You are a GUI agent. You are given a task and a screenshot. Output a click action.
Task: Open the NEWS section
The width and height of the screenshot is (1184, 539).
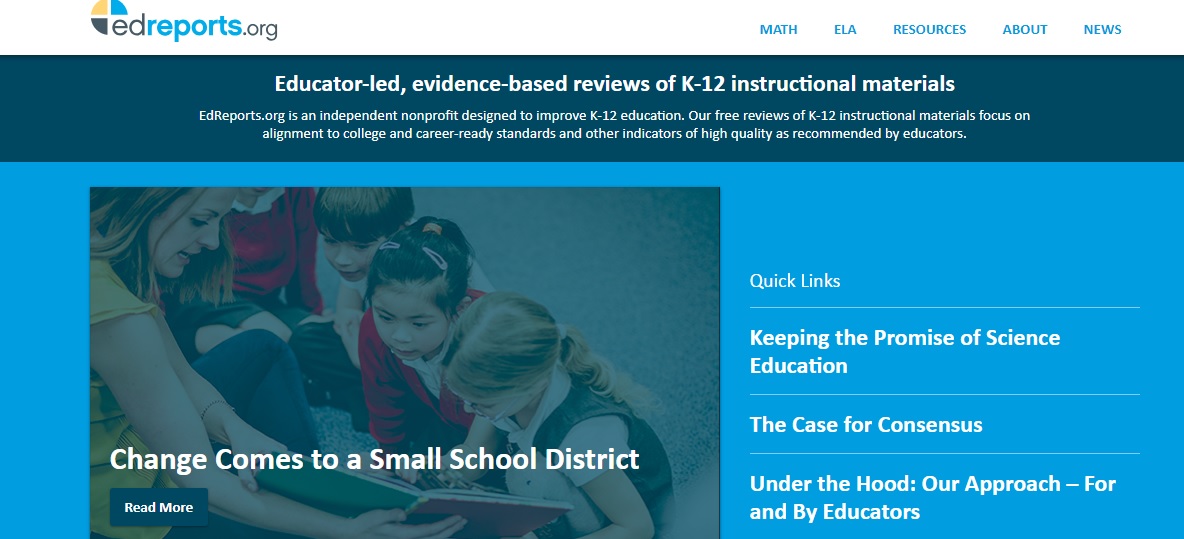(x=1102, y=29)
